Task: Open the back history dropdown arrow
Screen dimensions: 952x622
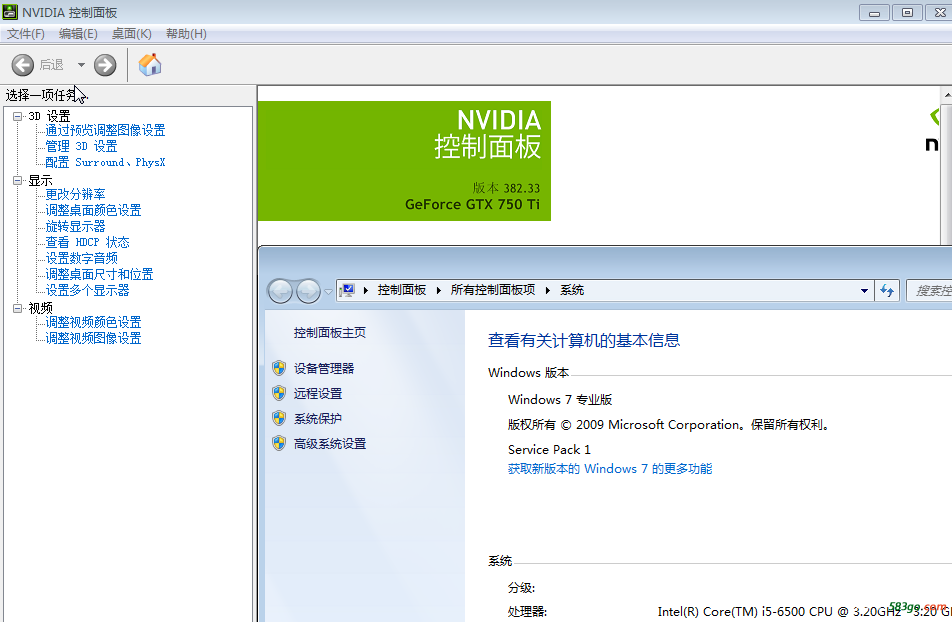Action: point(81,65)
